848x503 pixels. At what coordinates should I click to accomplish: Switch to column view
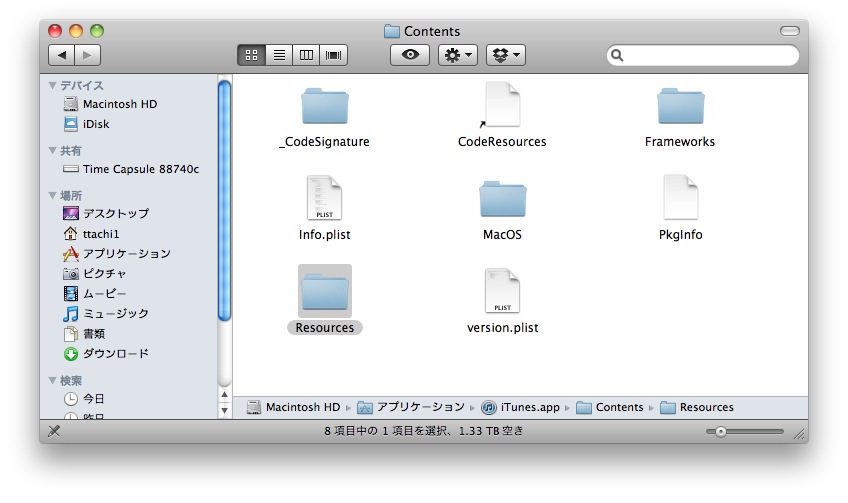[306, 56]
